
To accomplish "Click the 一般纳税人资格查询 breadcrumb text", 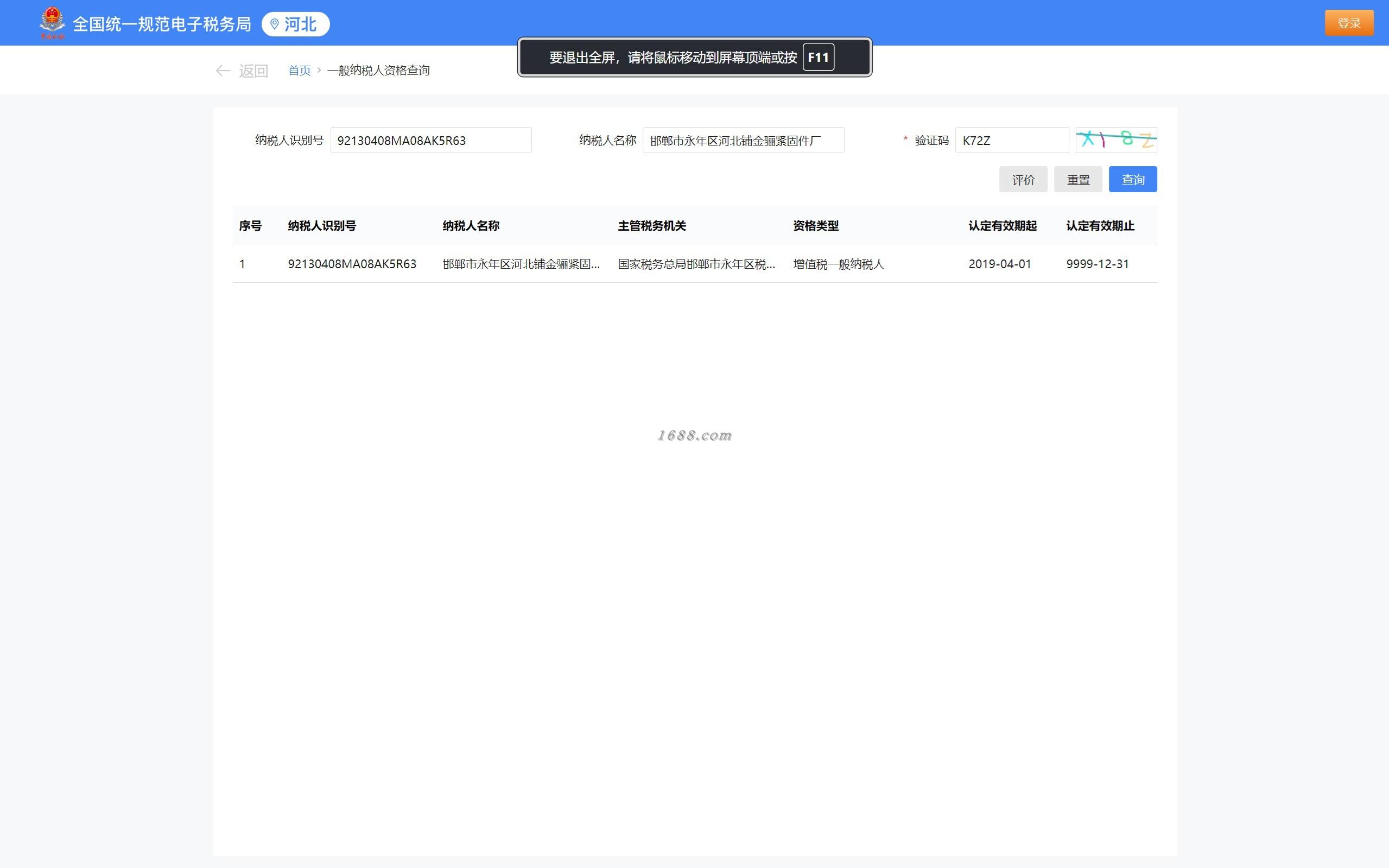I will (x=378, y=71).
